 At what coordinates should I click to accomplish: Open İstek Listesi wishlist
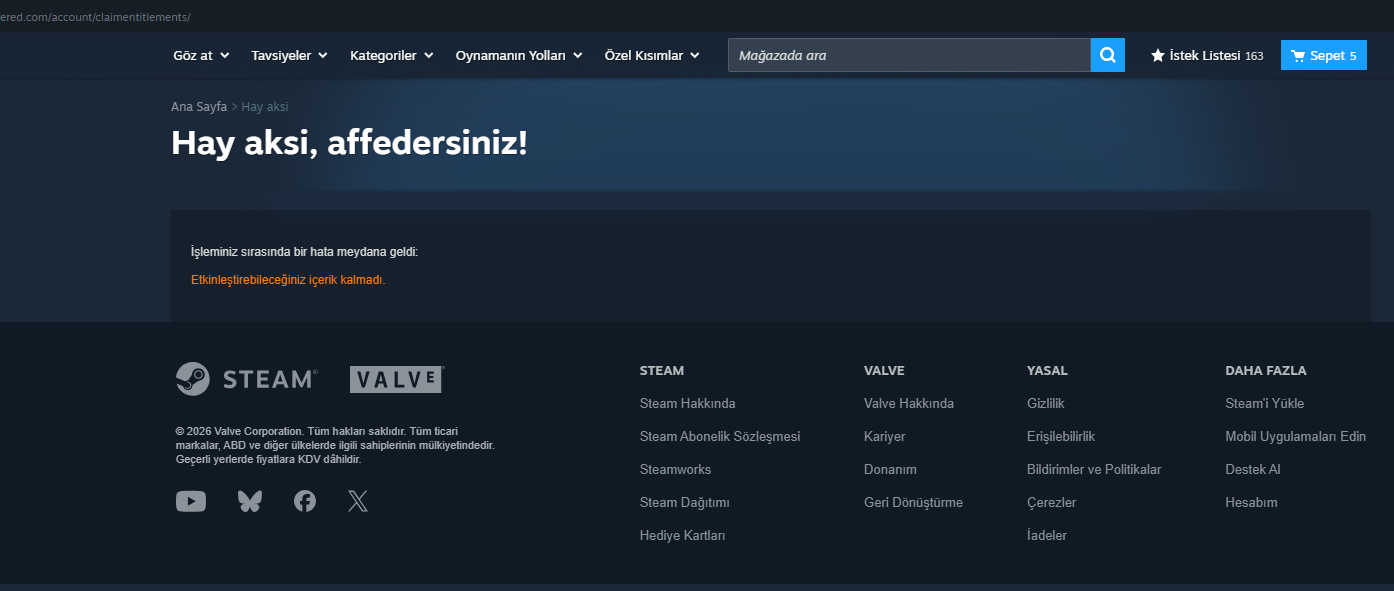[1207, 55]
